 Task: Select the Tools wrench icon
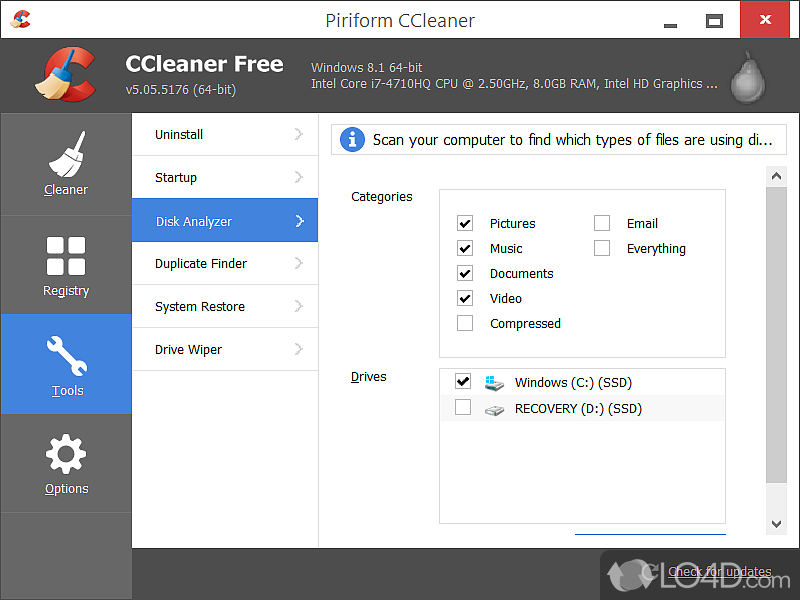67,356
